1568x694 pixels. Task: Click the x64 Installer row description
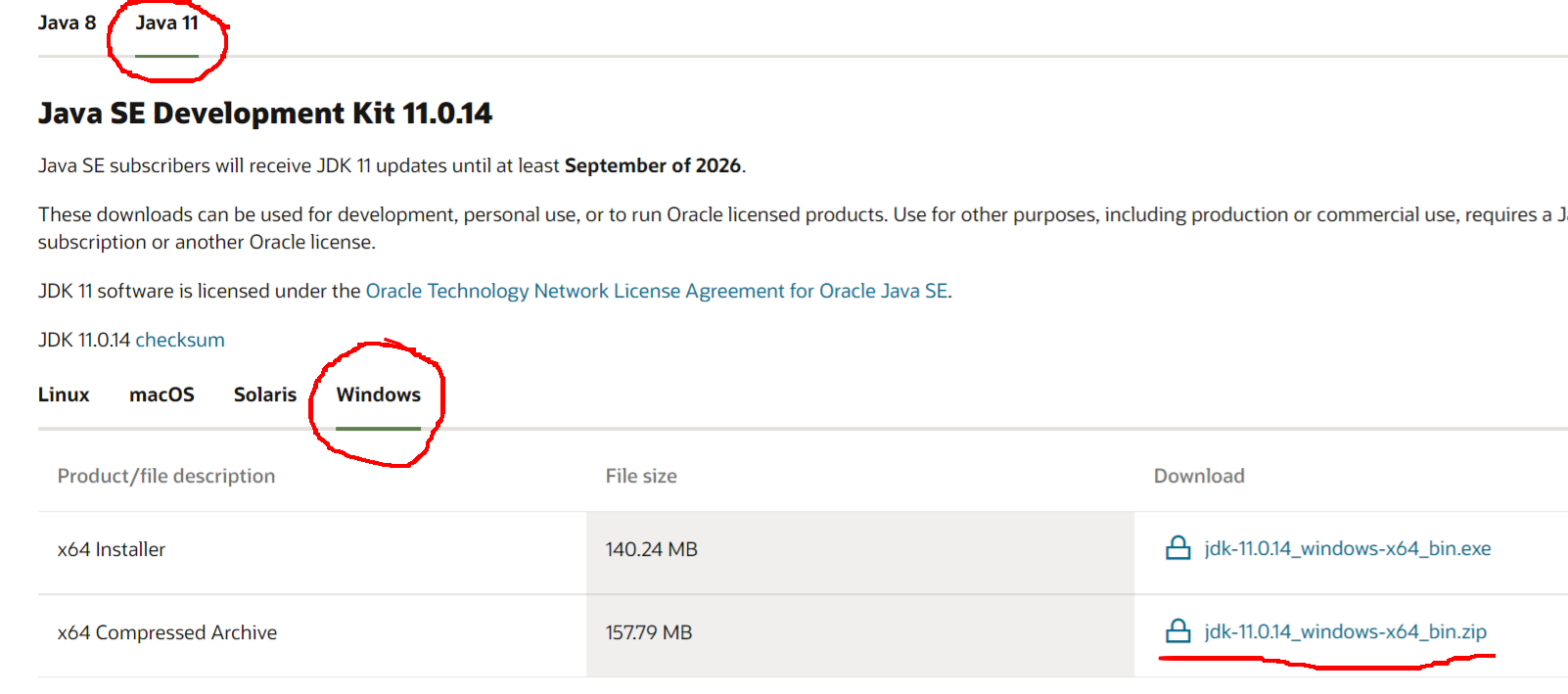(112, 549)
